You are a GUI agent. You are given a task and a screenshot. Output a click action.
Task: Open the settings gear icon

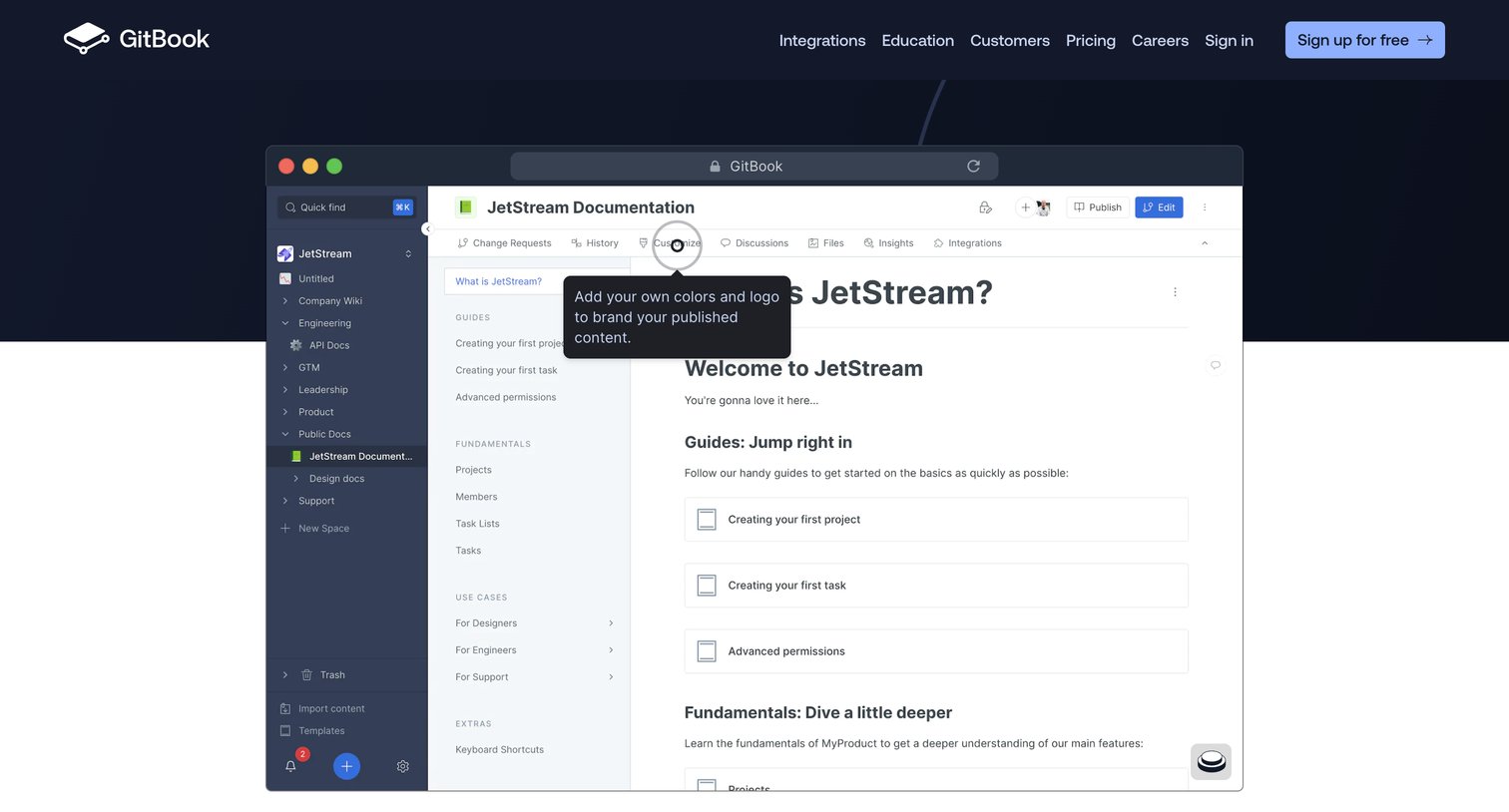(403, 766)
